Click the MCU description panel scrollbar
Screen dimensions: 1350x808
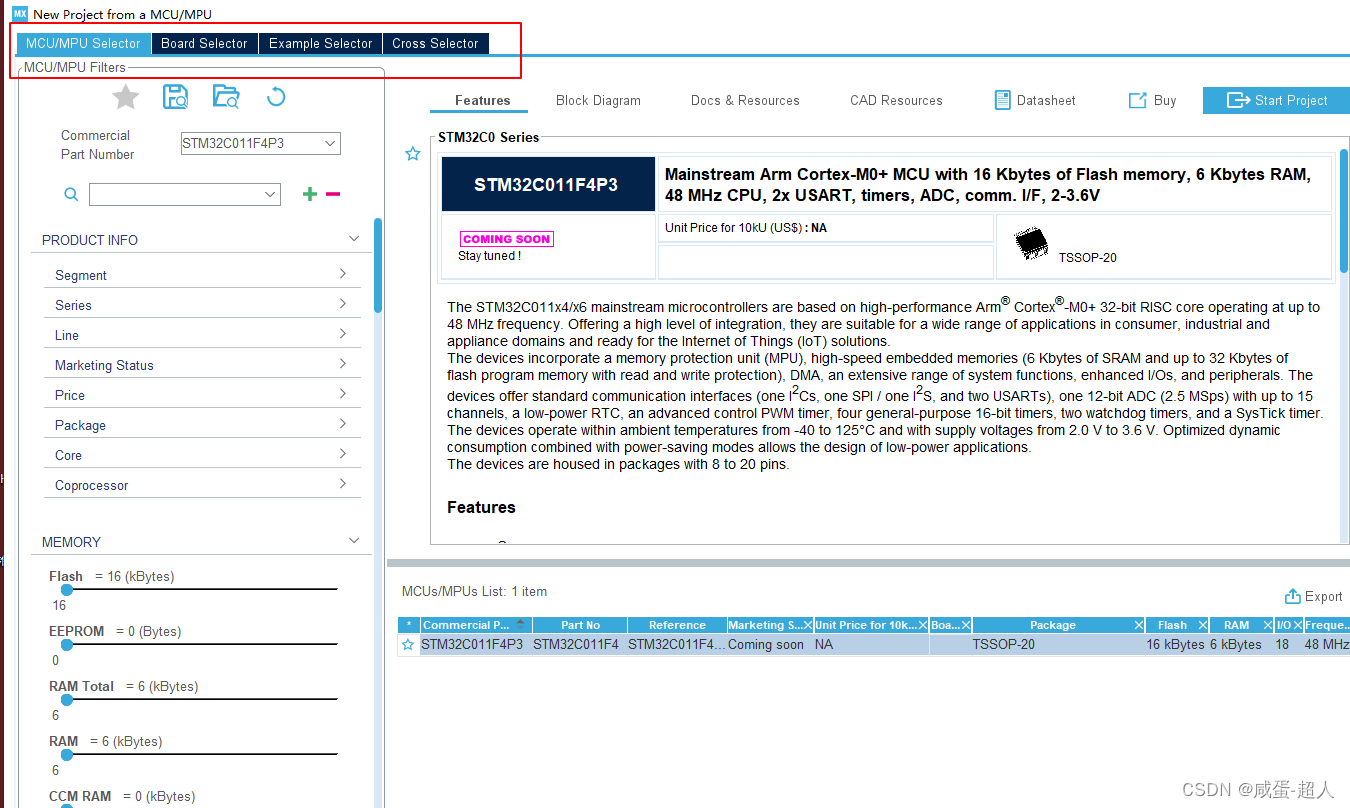[x=1344, y=210]
